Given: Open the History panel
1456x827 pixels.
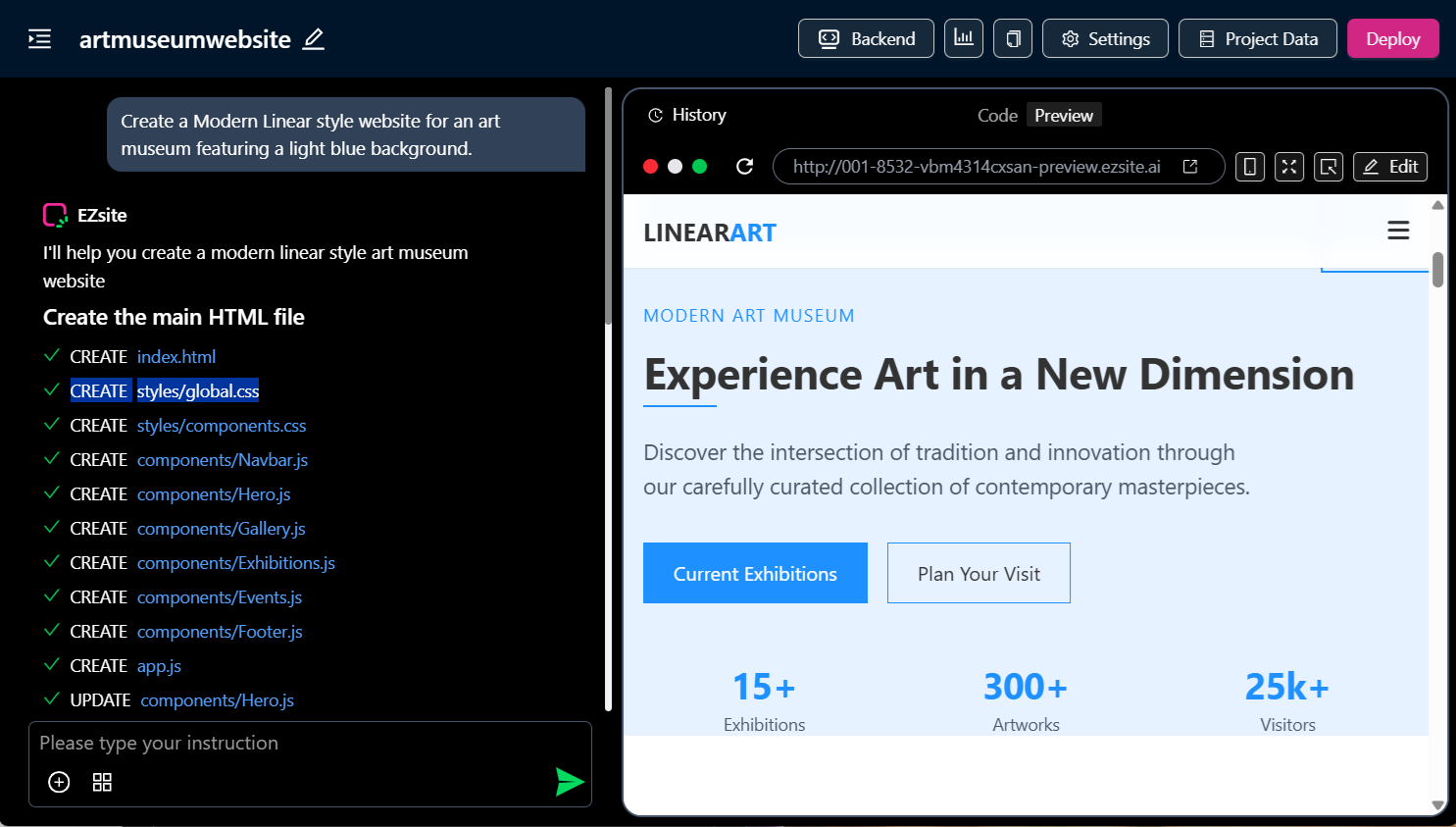Looking at the screenshot, I should click(x=687, y=115).
